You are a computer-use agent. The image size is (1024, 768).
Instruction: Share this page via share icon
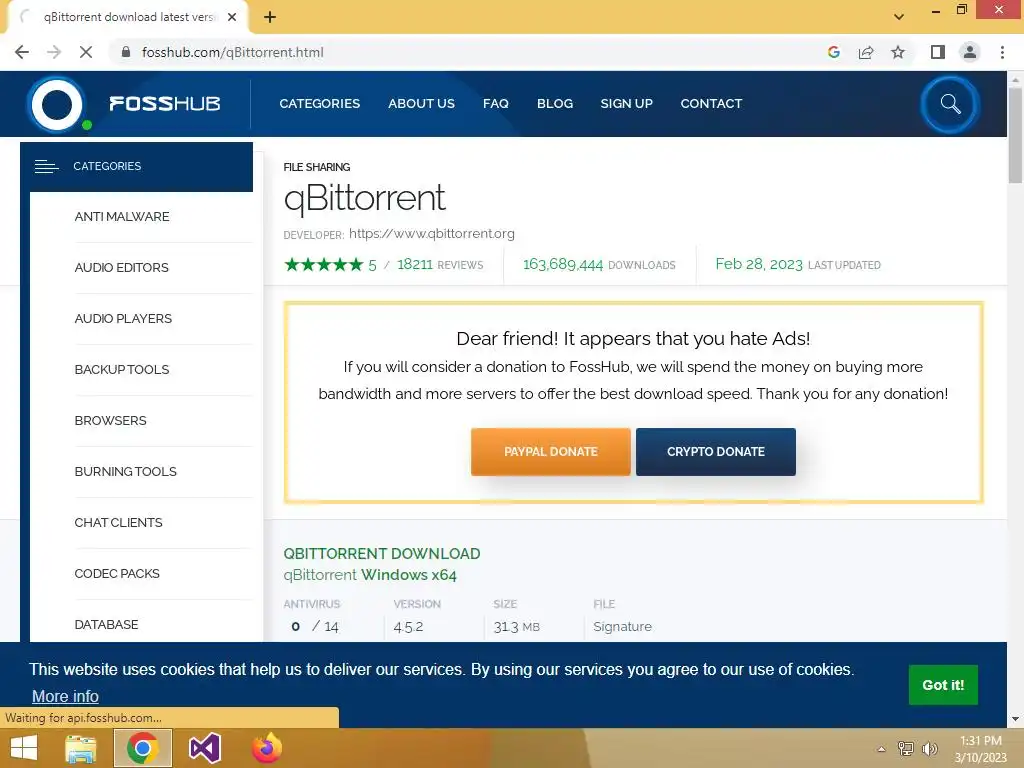pos(866,52)
